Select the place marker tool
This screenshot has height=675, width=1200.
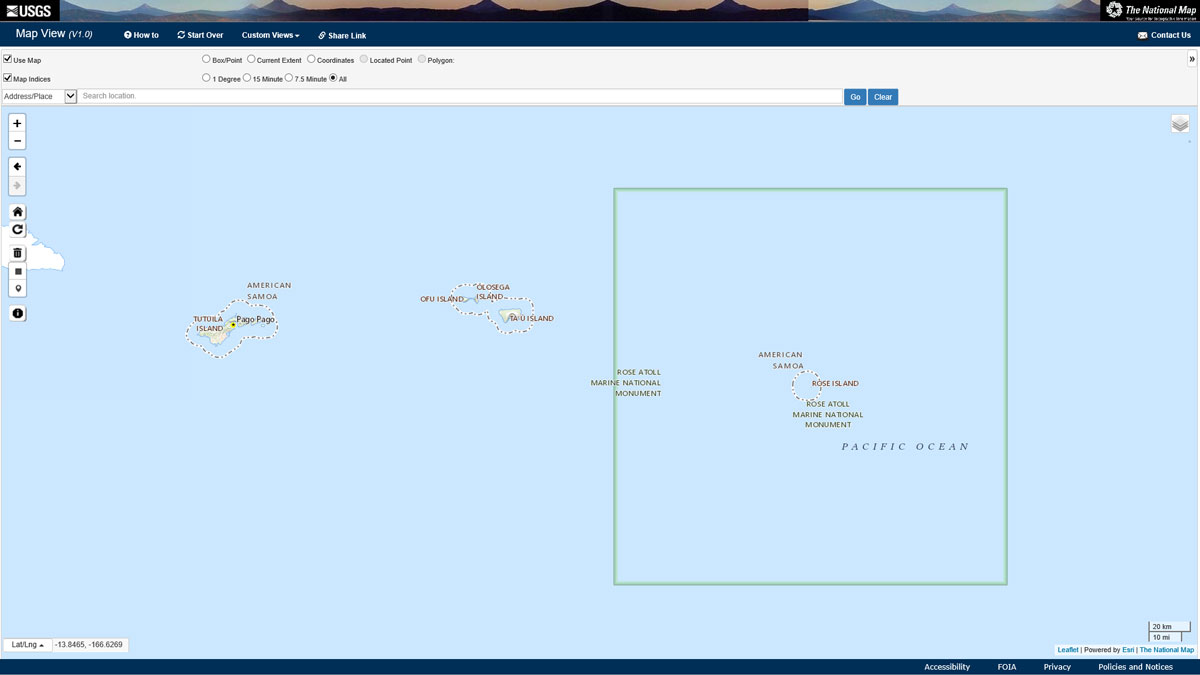[17, 289]
